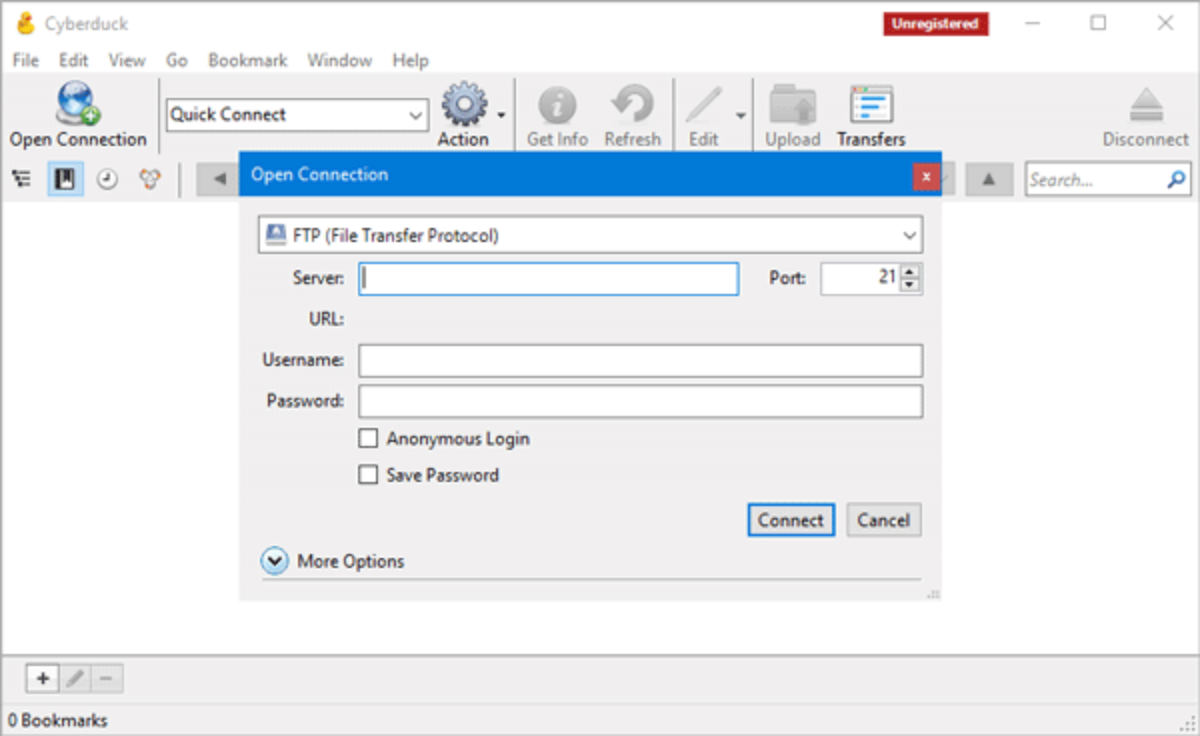Show the Bookmarks view icon
This screenshot has width=1200, height=736.
(x=65, y=179)
